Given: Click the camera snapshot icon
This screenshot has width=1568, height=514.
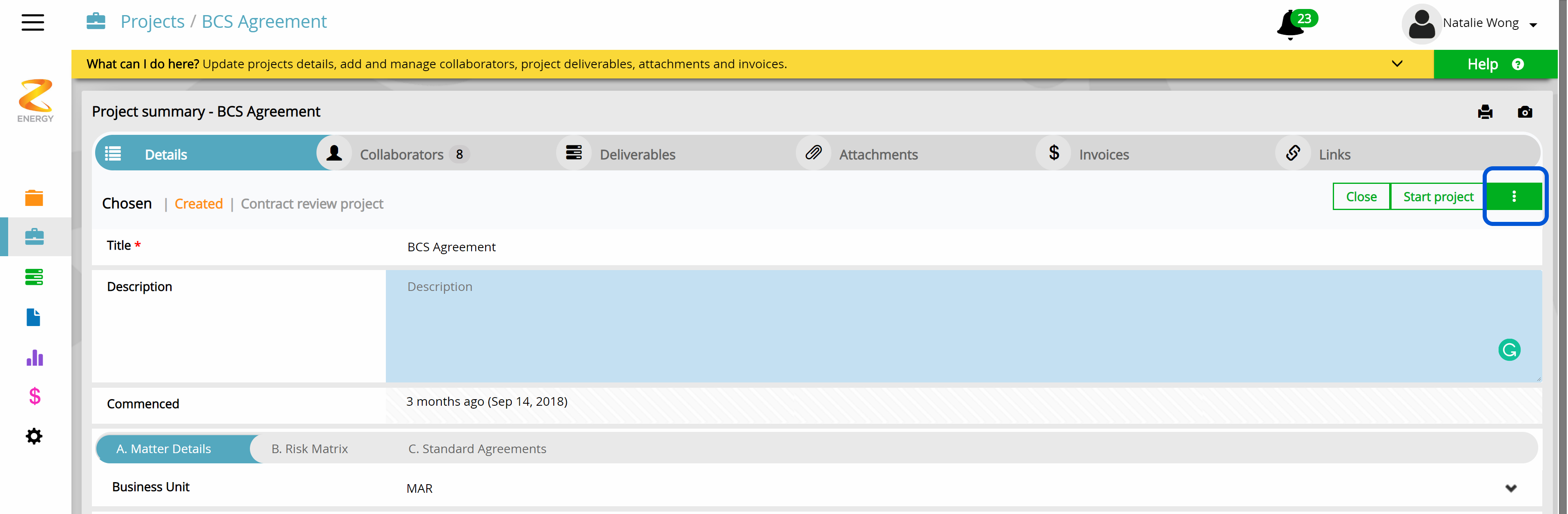Looking at the screenshot, I should click(x=1524, y=112).
